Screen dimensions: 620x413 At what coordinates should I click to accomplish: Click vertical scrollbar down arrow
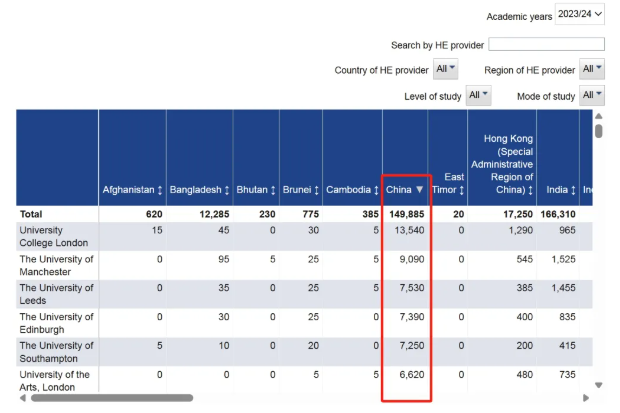(599, 385)
